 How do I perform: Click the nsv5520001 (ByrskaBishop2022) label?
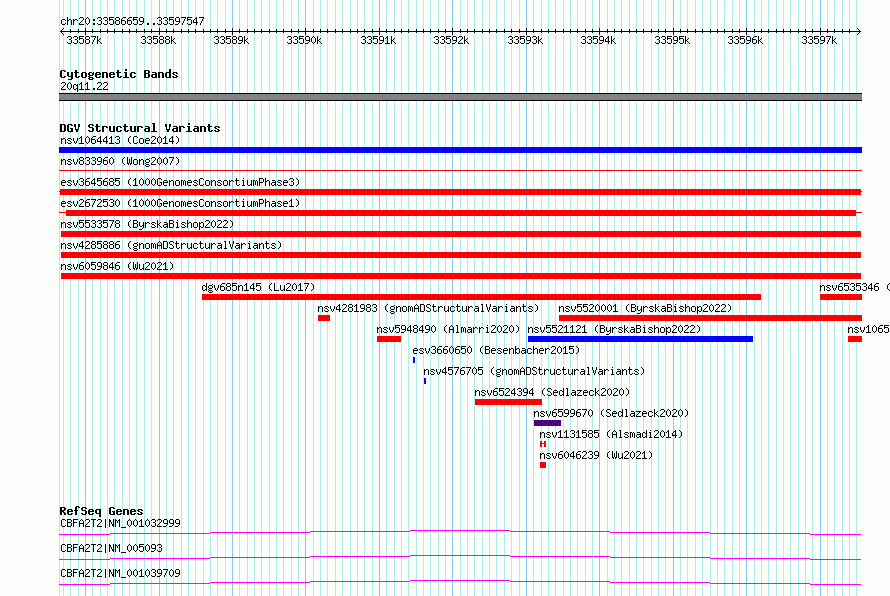(645, 308)
